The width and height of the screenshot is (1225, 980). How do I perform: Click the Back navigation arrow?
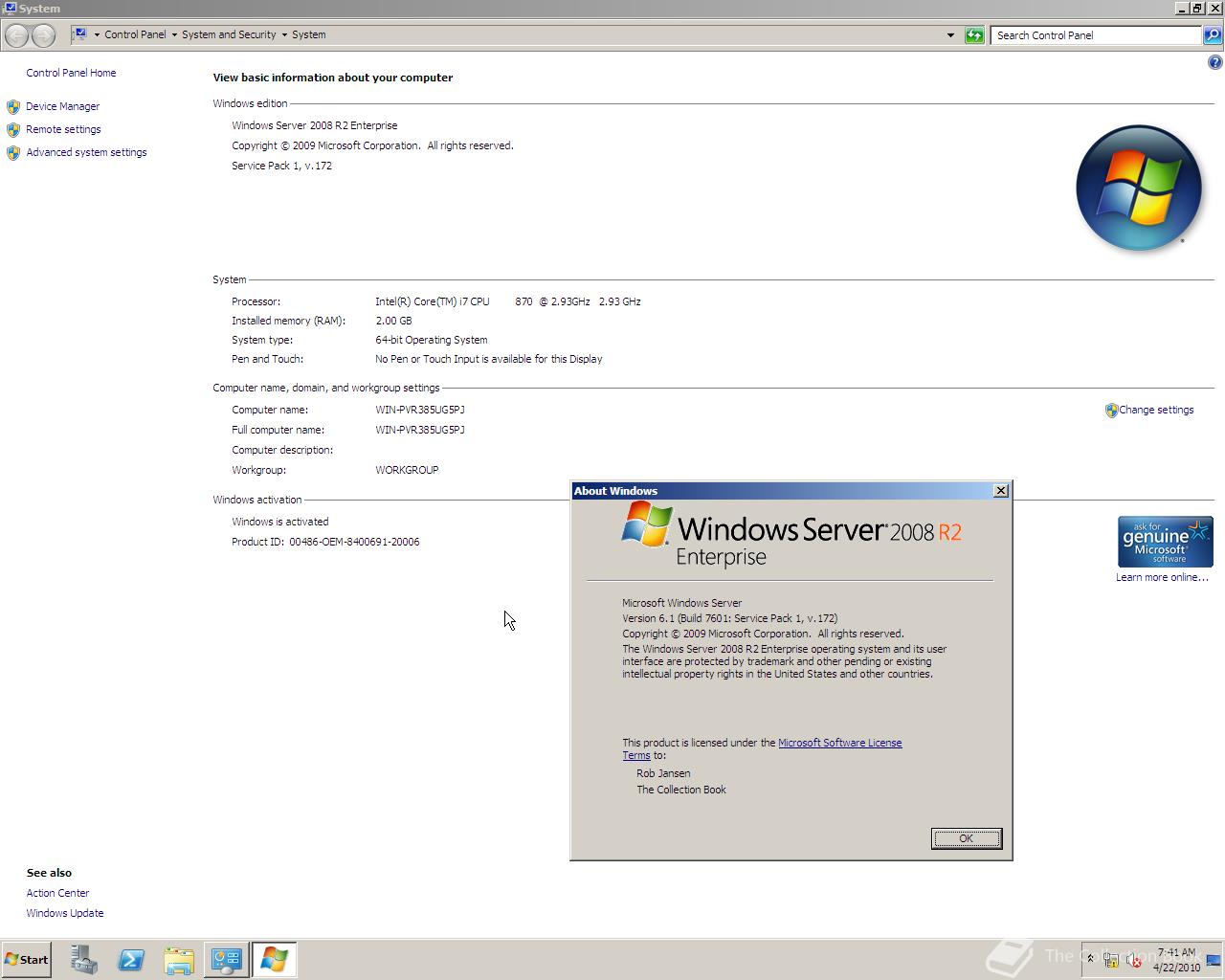pyautogui.click(x=16, y=35)
